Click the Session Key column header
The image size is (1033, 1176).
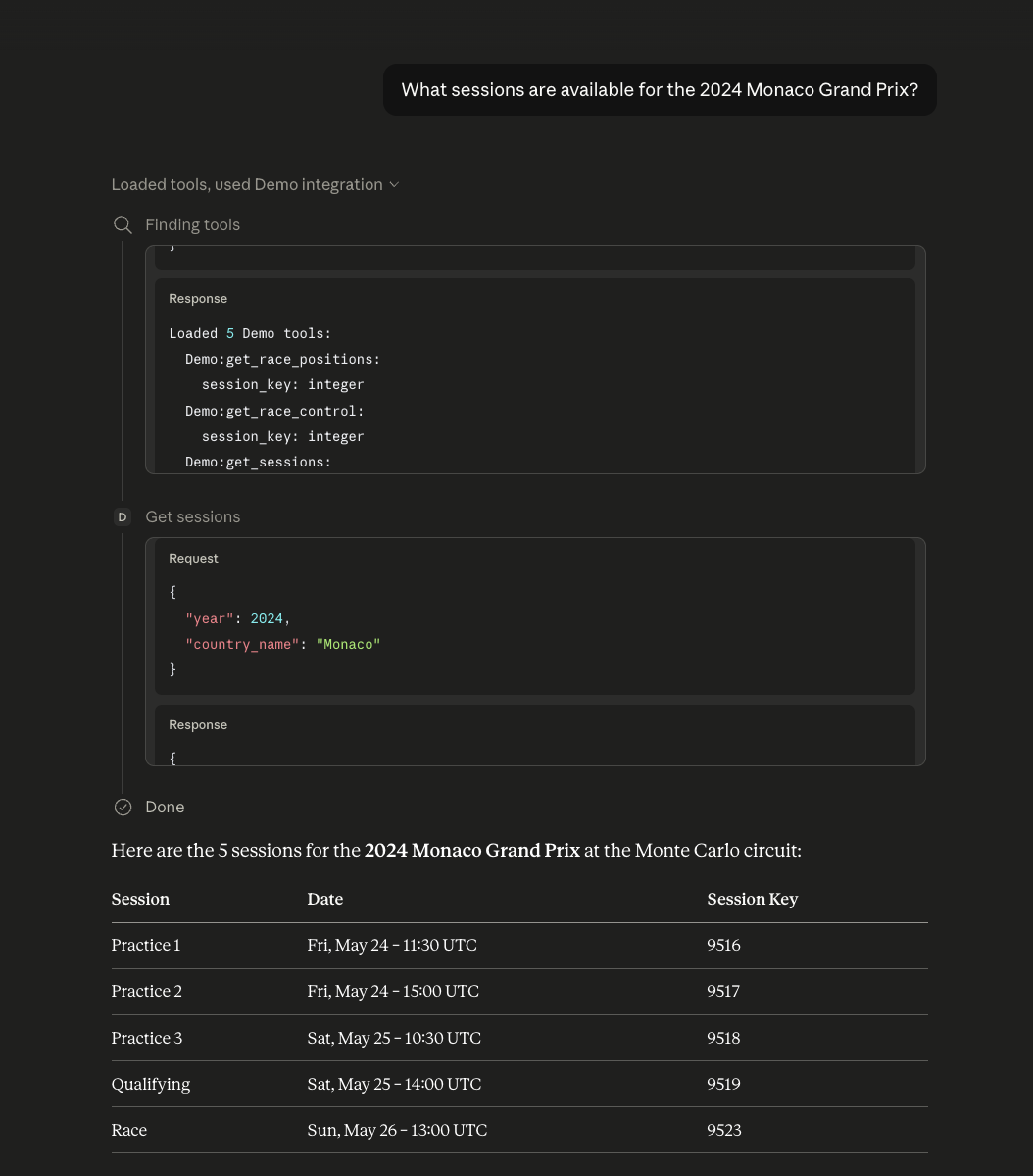click(753, 899)
